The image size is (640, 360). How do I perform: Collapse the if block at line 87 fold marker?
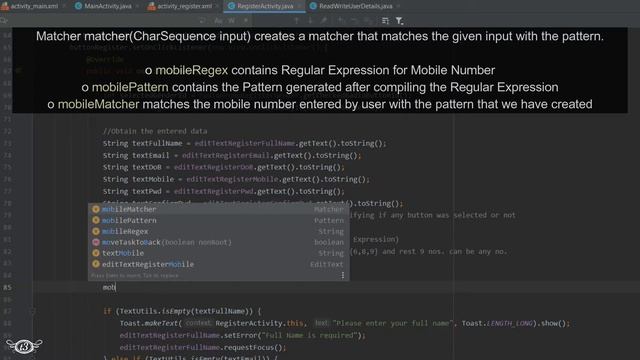(33, 311)
